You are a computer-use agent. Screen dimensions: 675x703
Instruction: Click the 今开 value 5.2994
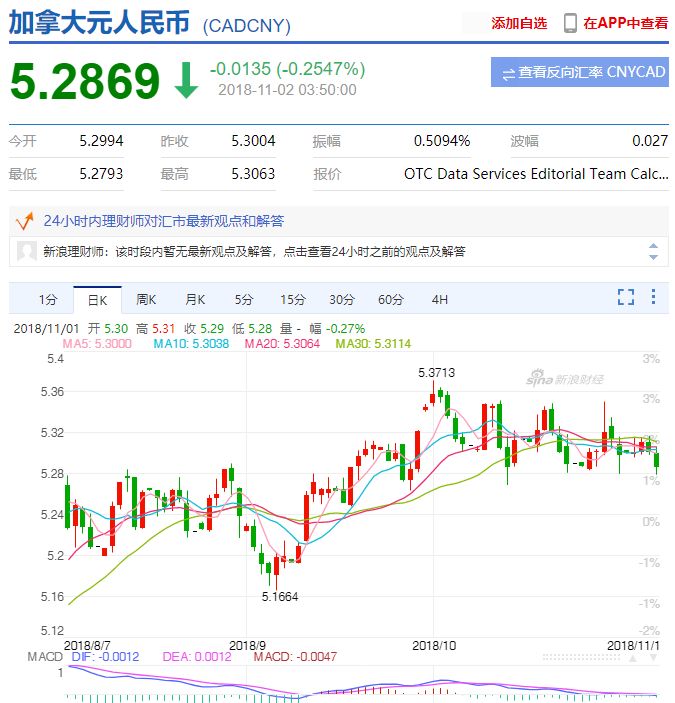[x=101, y=141]
